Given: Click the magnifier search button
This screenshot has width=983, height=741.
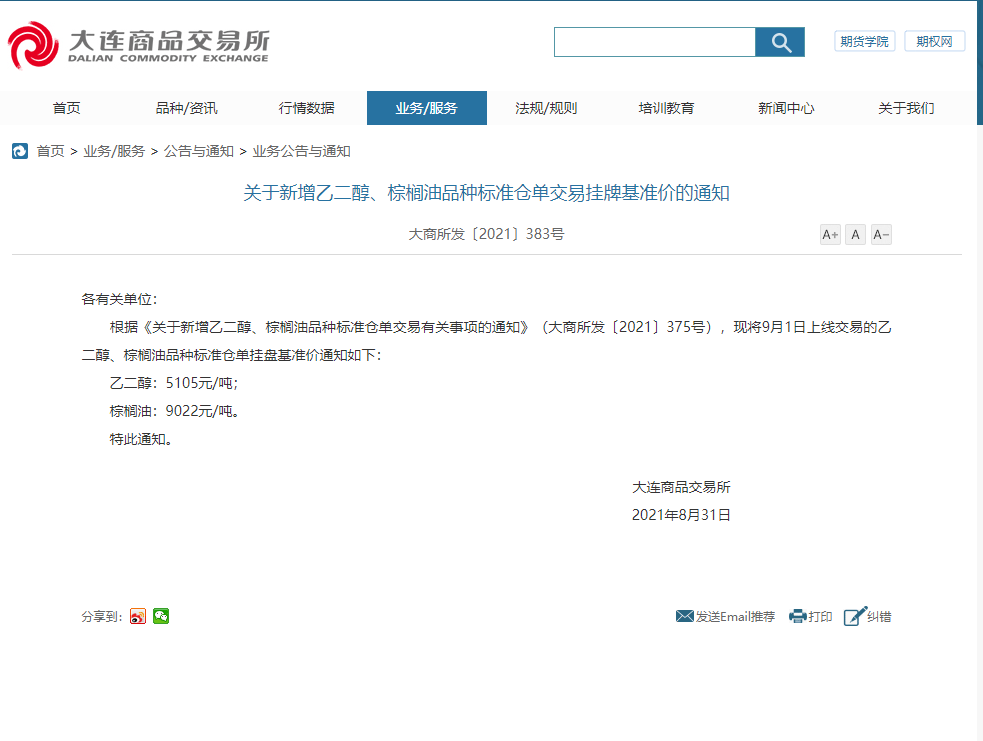Looking at the screenshot, I should (x=780, y=42).
